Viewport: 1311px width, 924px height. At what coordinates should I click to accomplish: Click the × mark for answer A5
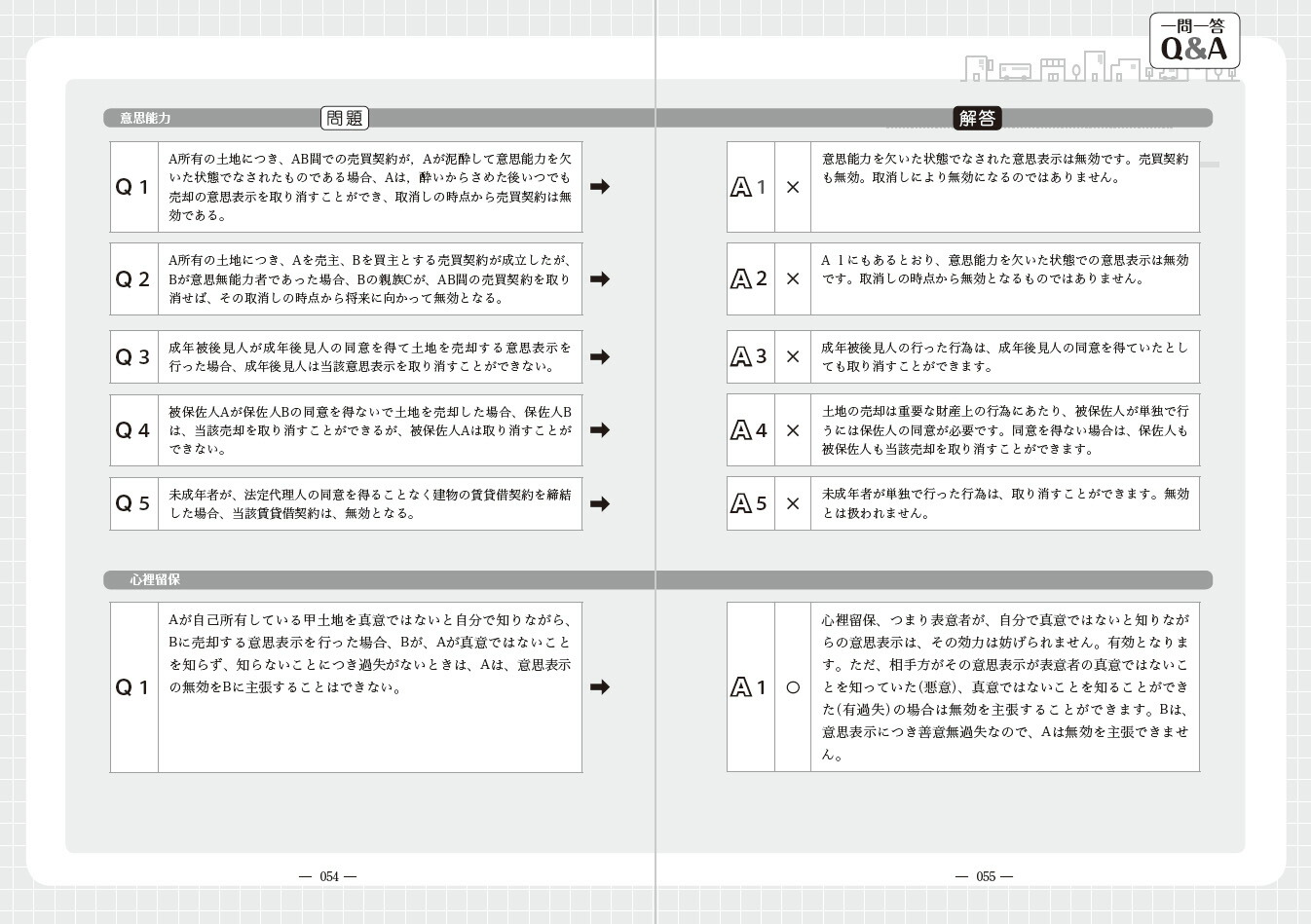click(x=793, y=504)
